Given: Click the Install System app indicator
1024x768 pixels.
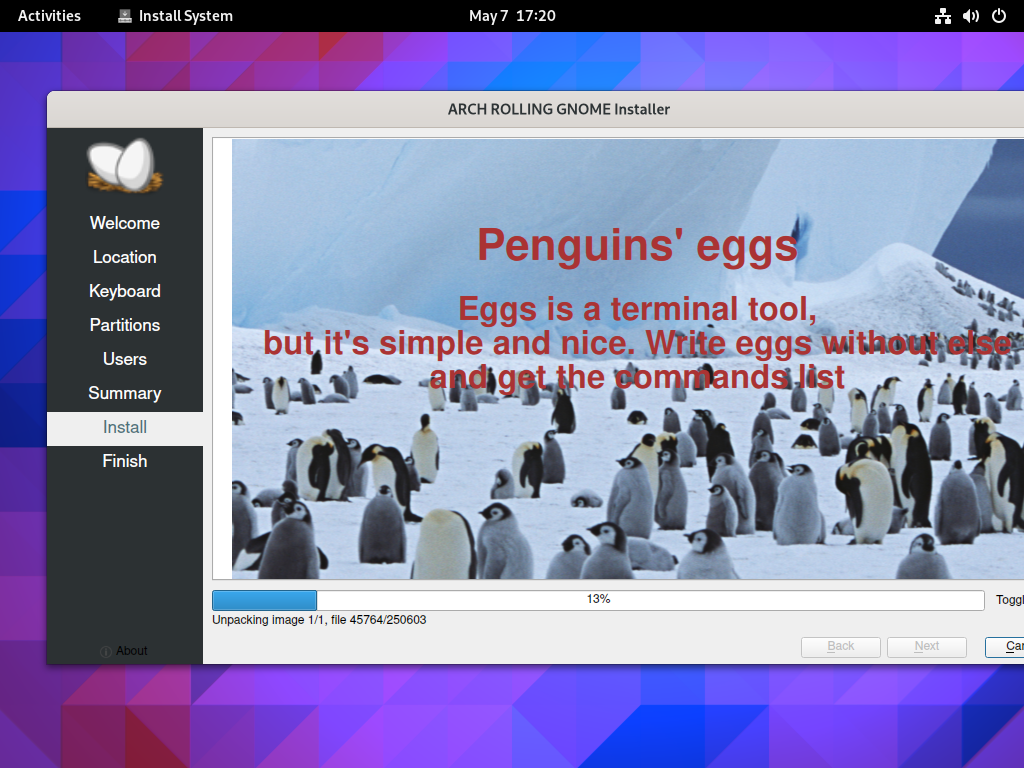Looking at the screenshot, I should [175, 15].
